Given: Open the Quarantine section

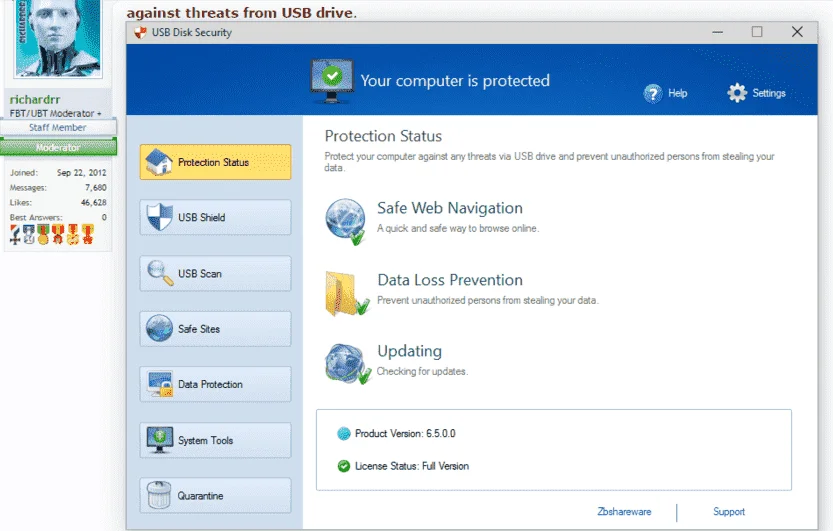Looking at the screenshot, I should point(215,495).
